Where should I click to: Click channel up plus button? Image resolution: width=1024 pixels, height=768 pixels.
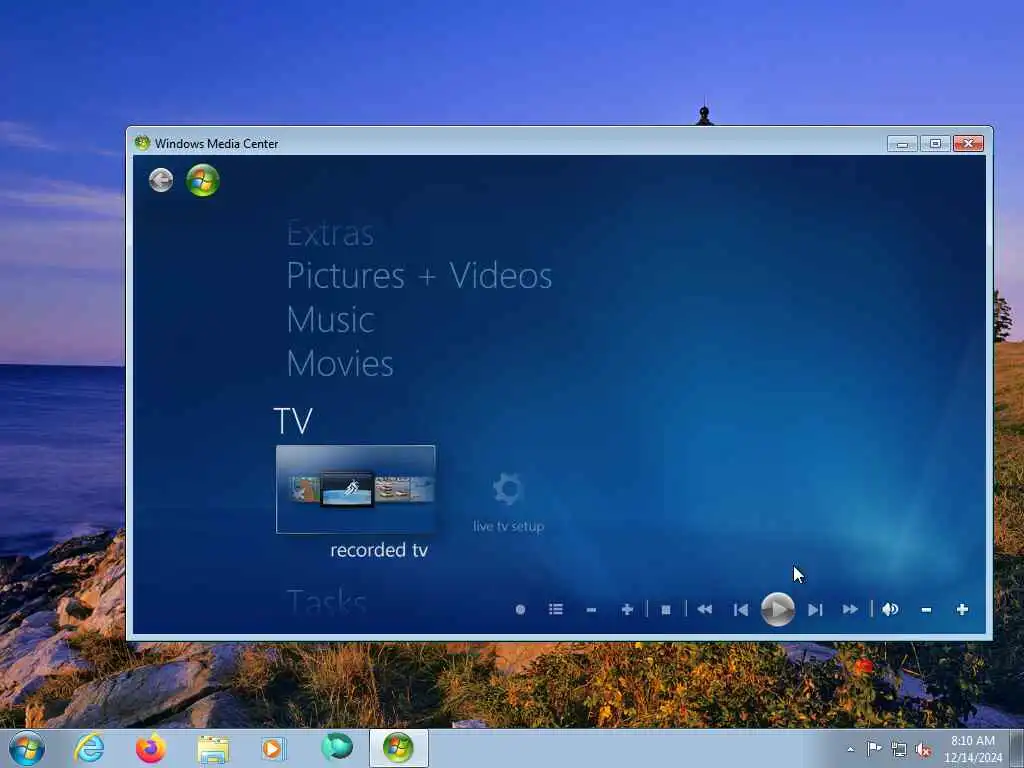coord(627,609)
